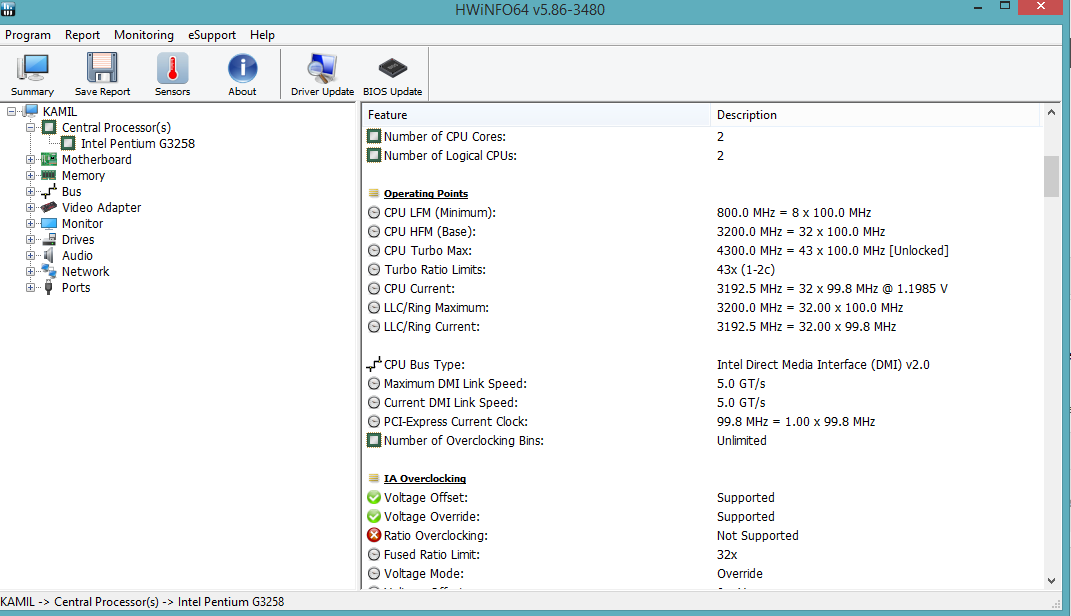Image resolution: width=1071 pixels, height=616 pixels.
Task: Select the Fused Ratio Limit row
Action: click(x=702, y=555)
